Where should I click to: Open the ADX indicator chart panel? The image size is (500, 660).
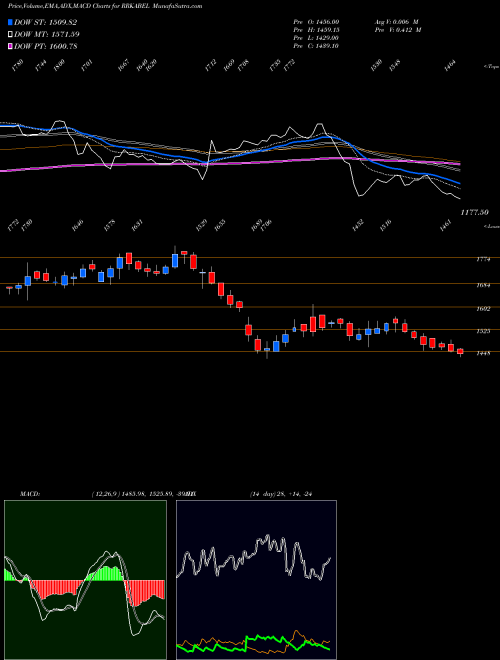[256, 580]
